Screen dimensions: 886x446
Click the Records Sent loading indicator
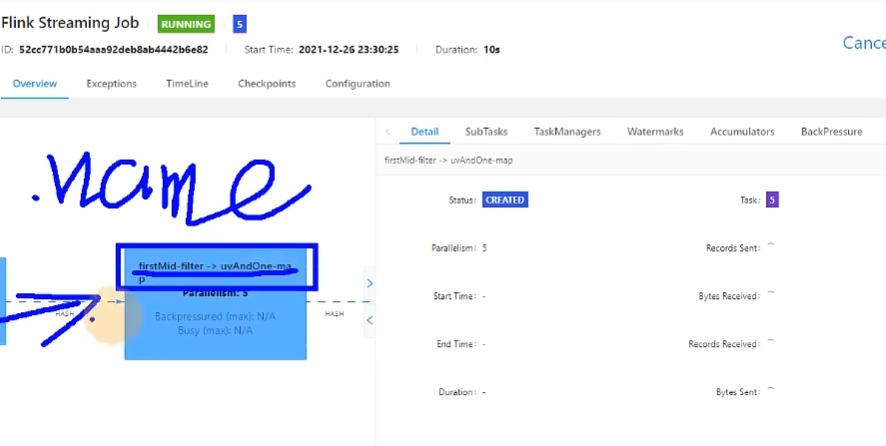point(771,246)
